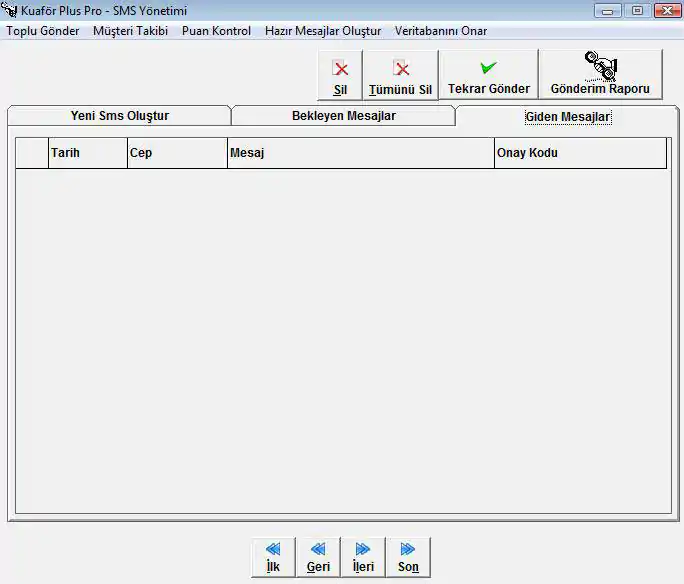Click the green checkmark Tekrar Gönder icon

pos(488,68)
